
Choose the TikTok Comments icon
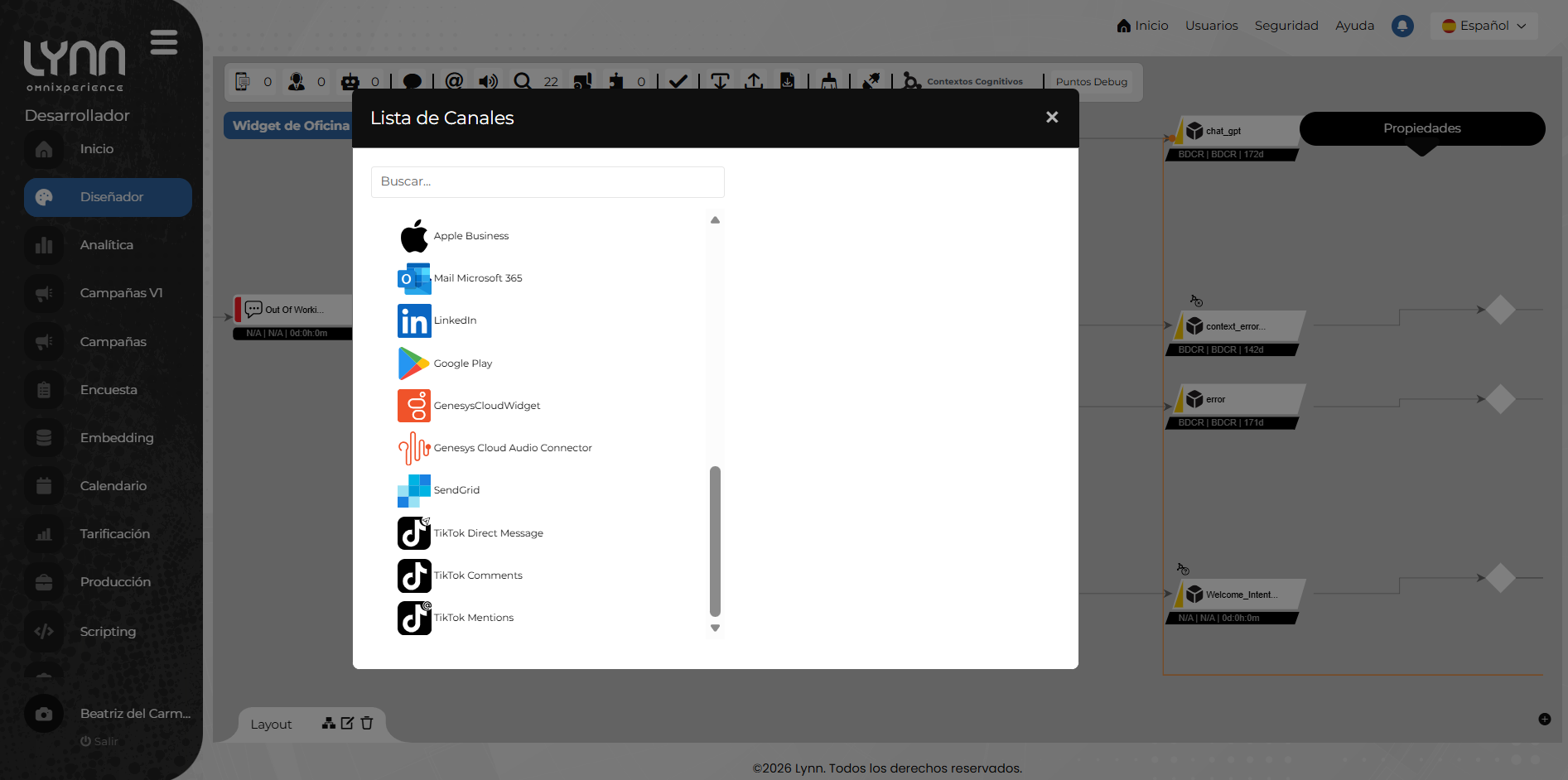coord(414,575)
